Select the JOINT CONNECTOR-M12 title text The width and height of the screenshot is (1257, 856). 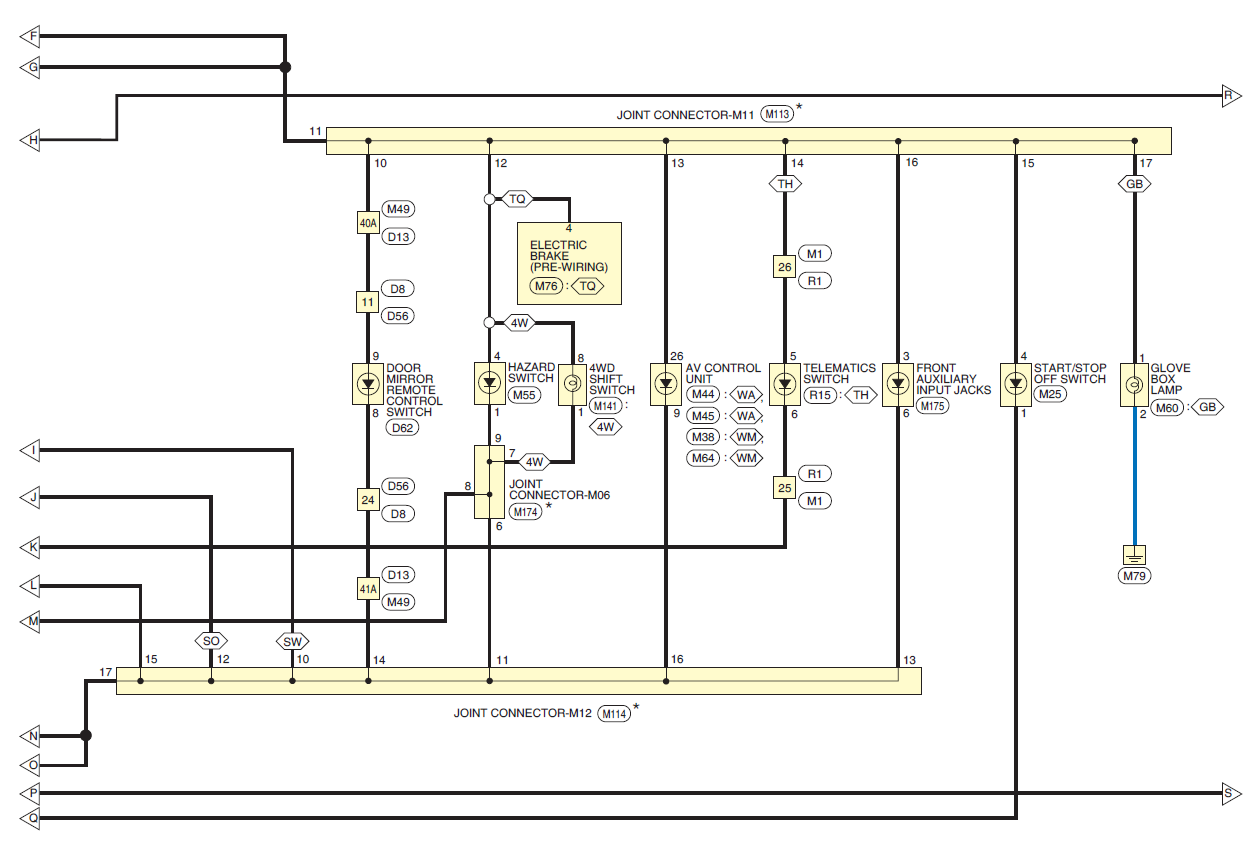(522, 714)
